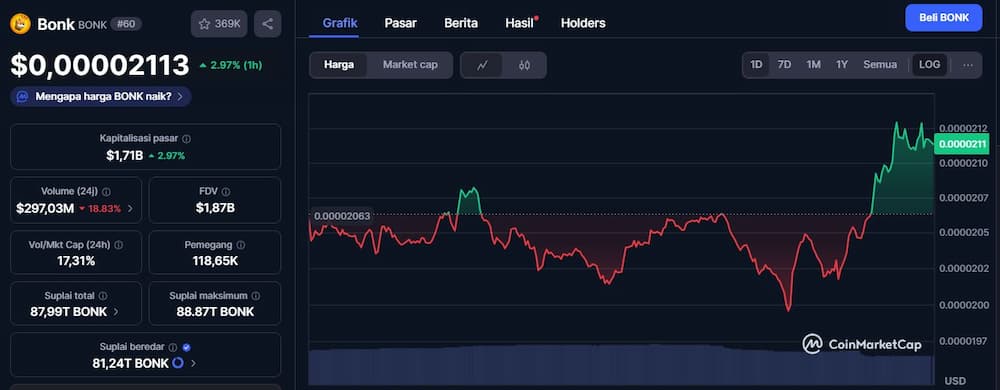1000x390 pixels.
Task: Select Market cap chart mode
Action: pyautogui.click(x=410, y=65)
